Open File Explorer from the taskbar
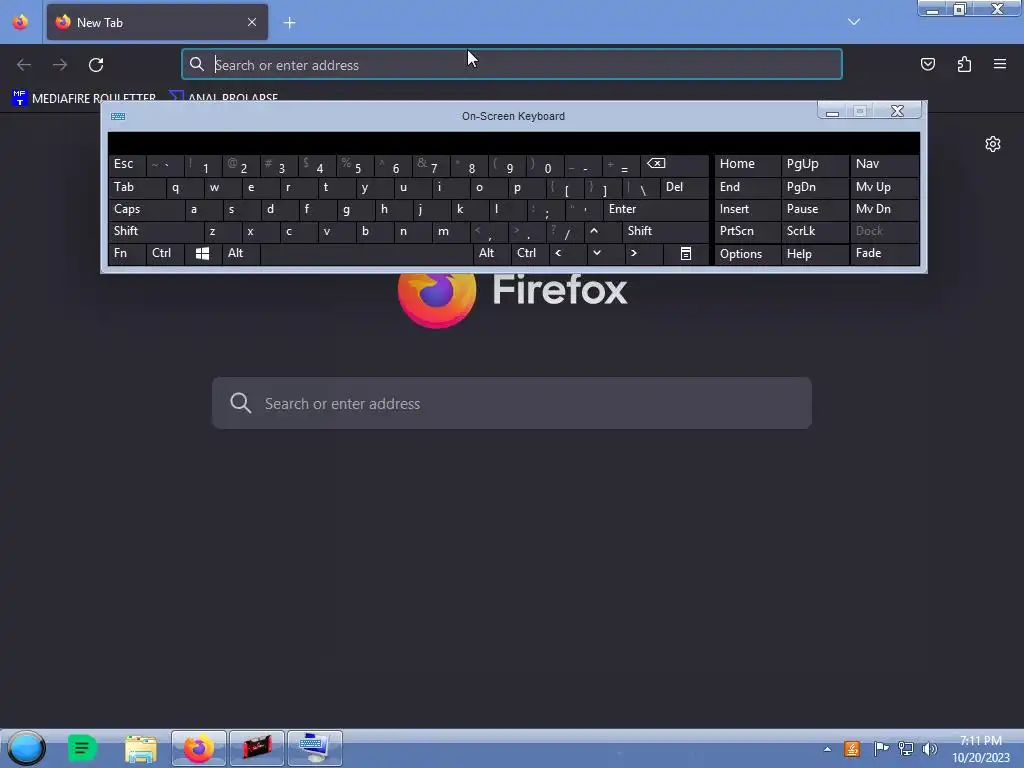The width and height of the screenshot is (1024, 768). coord(141,748)
